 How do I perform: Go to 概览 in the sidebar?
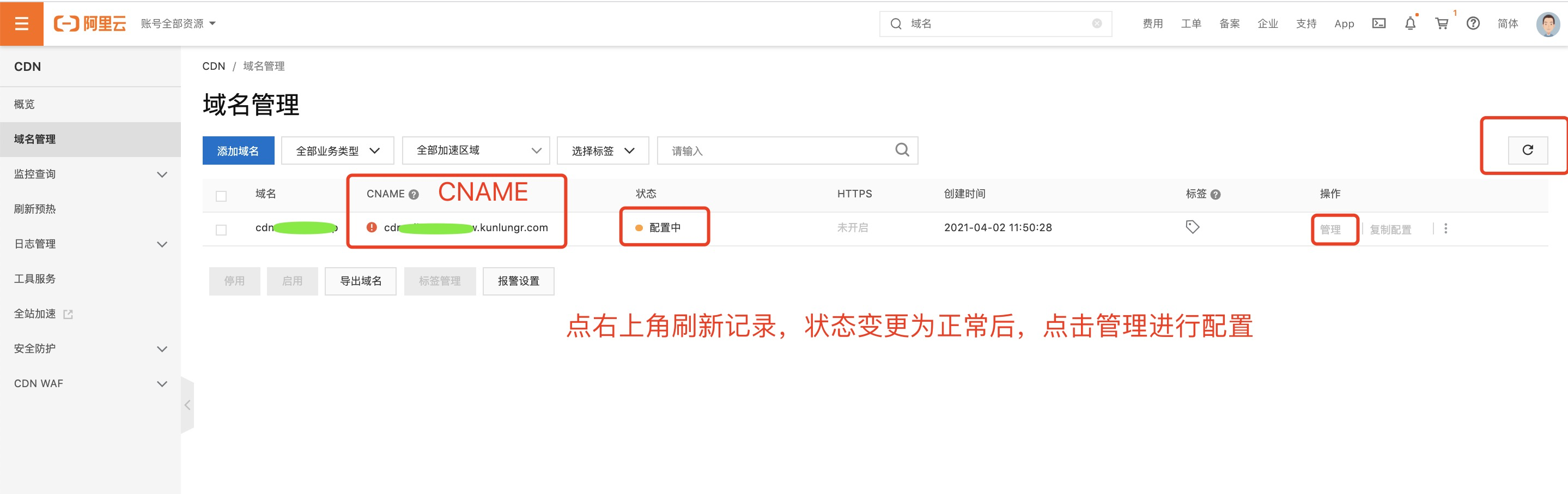pos(25,104)
